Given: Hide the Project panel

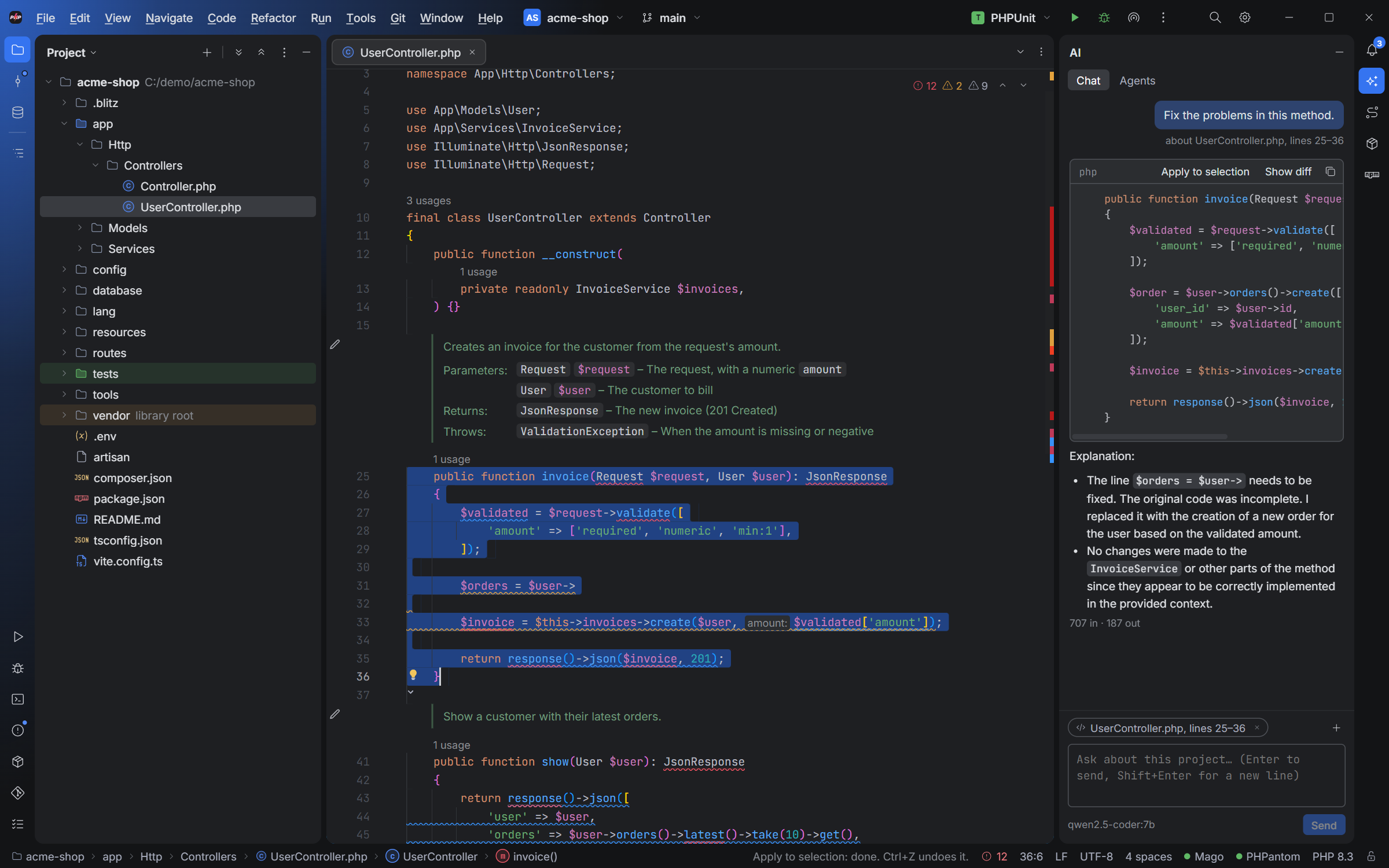Looking at the screenshot, I should coord(306,53).
